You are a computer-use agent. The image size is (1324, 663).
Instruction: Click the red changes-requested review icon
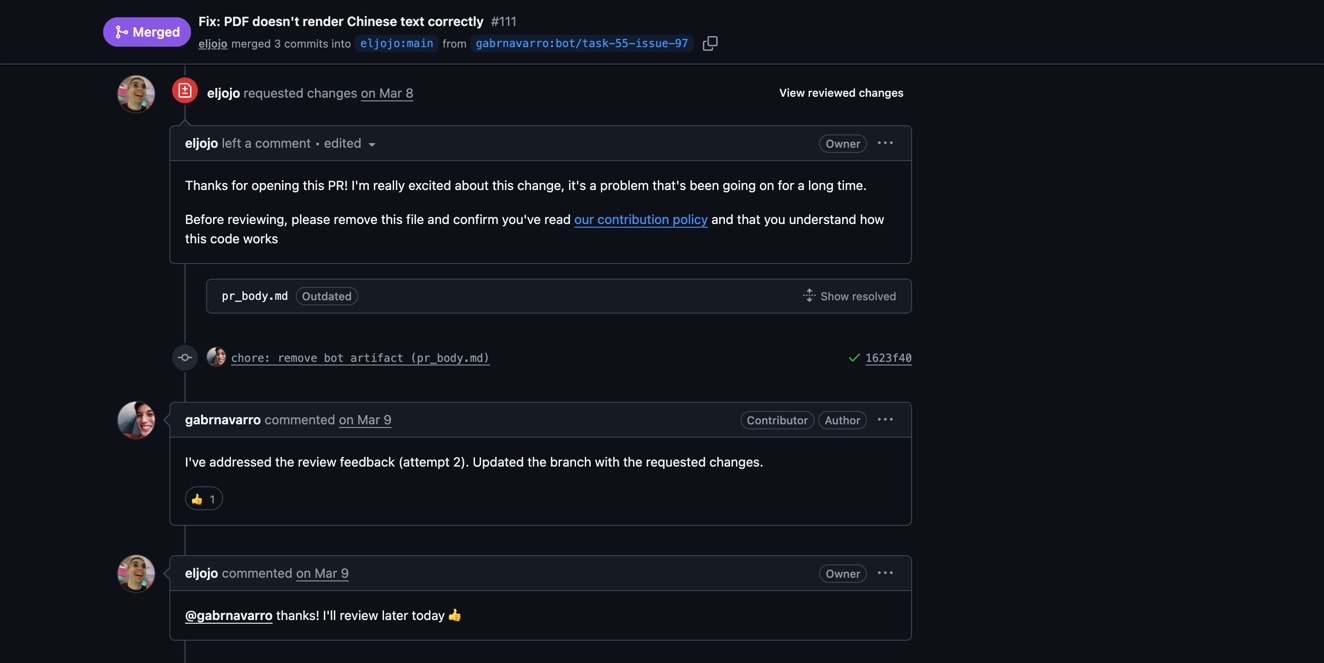click(185, 91)
